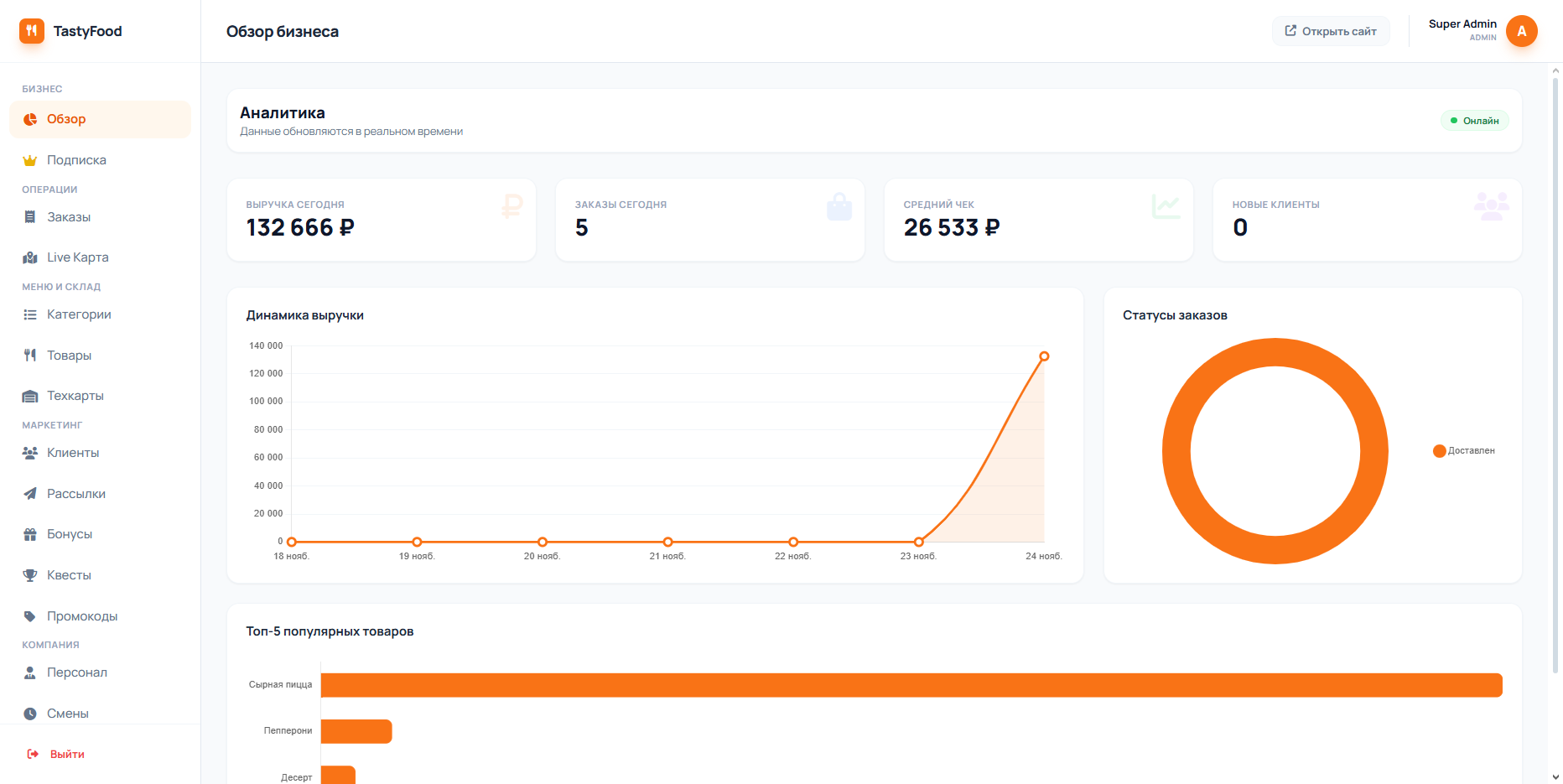
Task: Click the clock icon next to Смены
Action: click(x=30, y=714)
